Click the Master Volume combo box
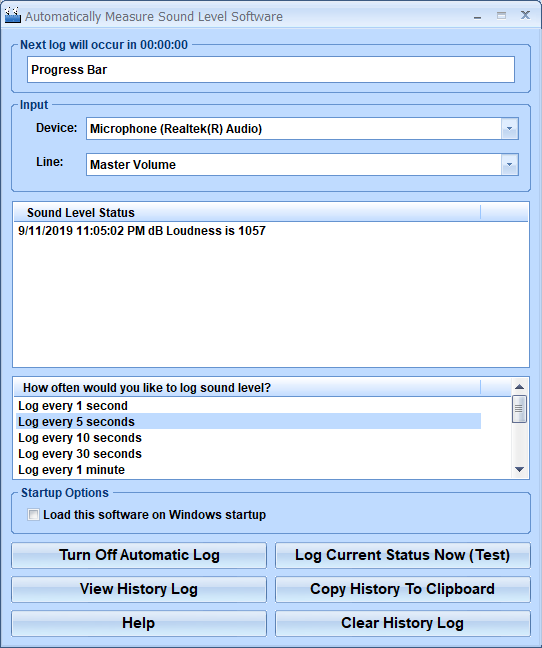Image resolution: width=542 pixels, height=648 pixels. (x=302, y=164)
